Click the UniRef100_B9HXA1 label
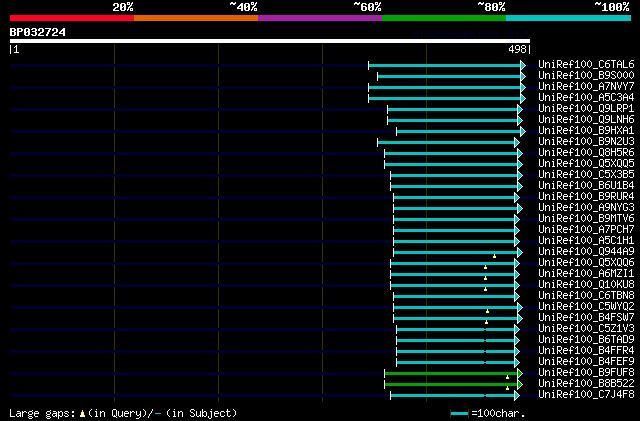Screen dimensions: 640x421 point(586,131)
